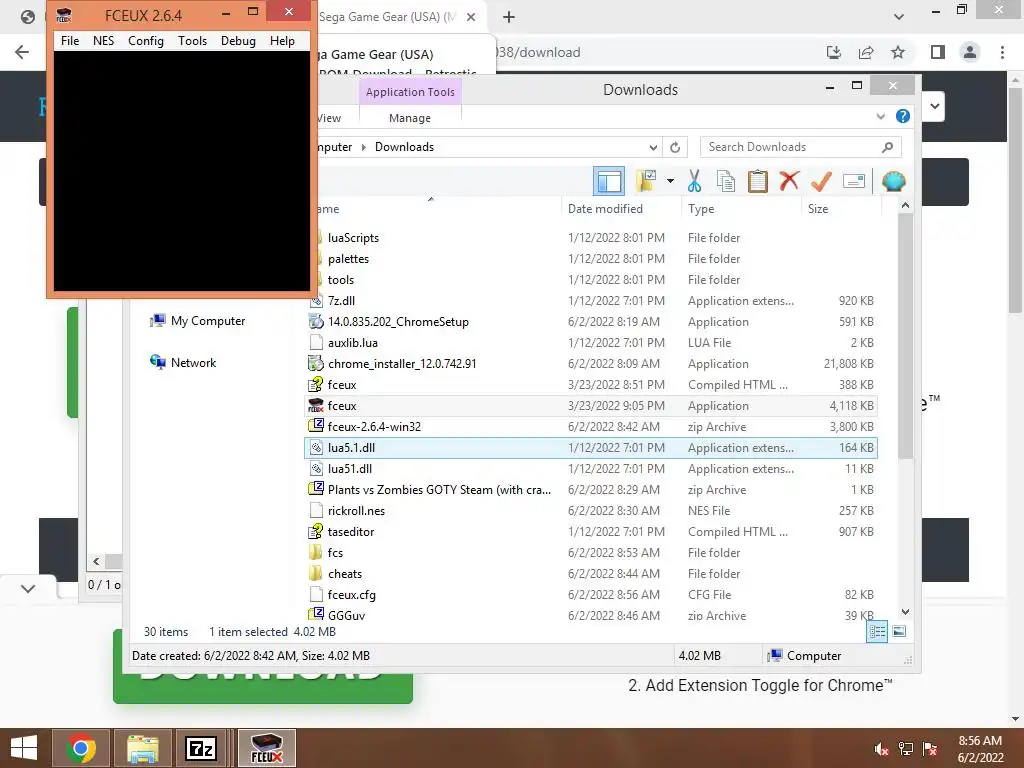Screen dimensions: 1024x768
Task: Click Chrome share page icon
Action: pyautogui.click(x=866, y=52)
